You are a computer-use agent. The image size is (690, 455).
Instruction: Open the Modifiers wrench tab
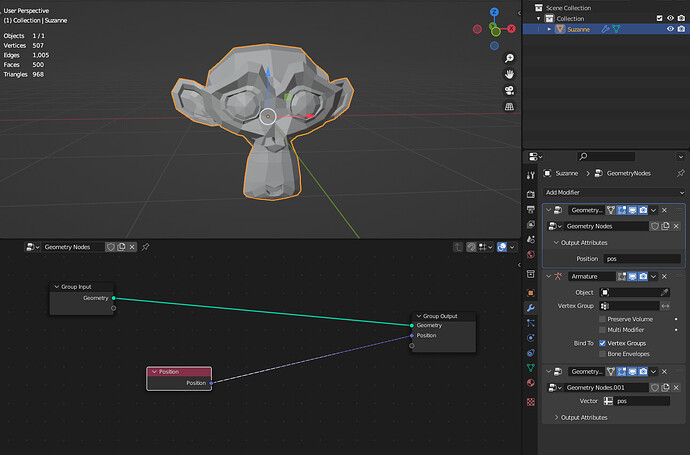tap(531, 308)
